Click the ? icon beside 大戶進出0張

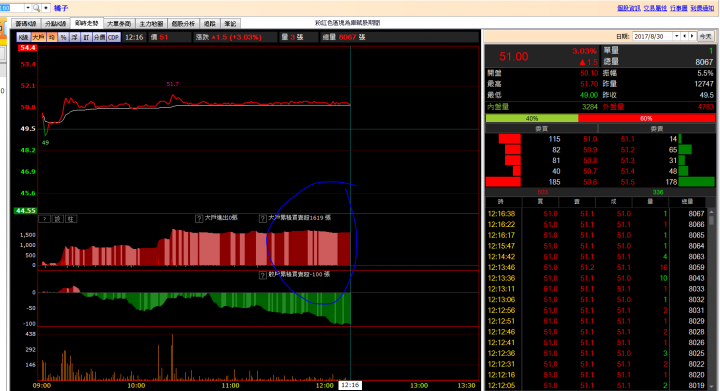pos(199,218)
